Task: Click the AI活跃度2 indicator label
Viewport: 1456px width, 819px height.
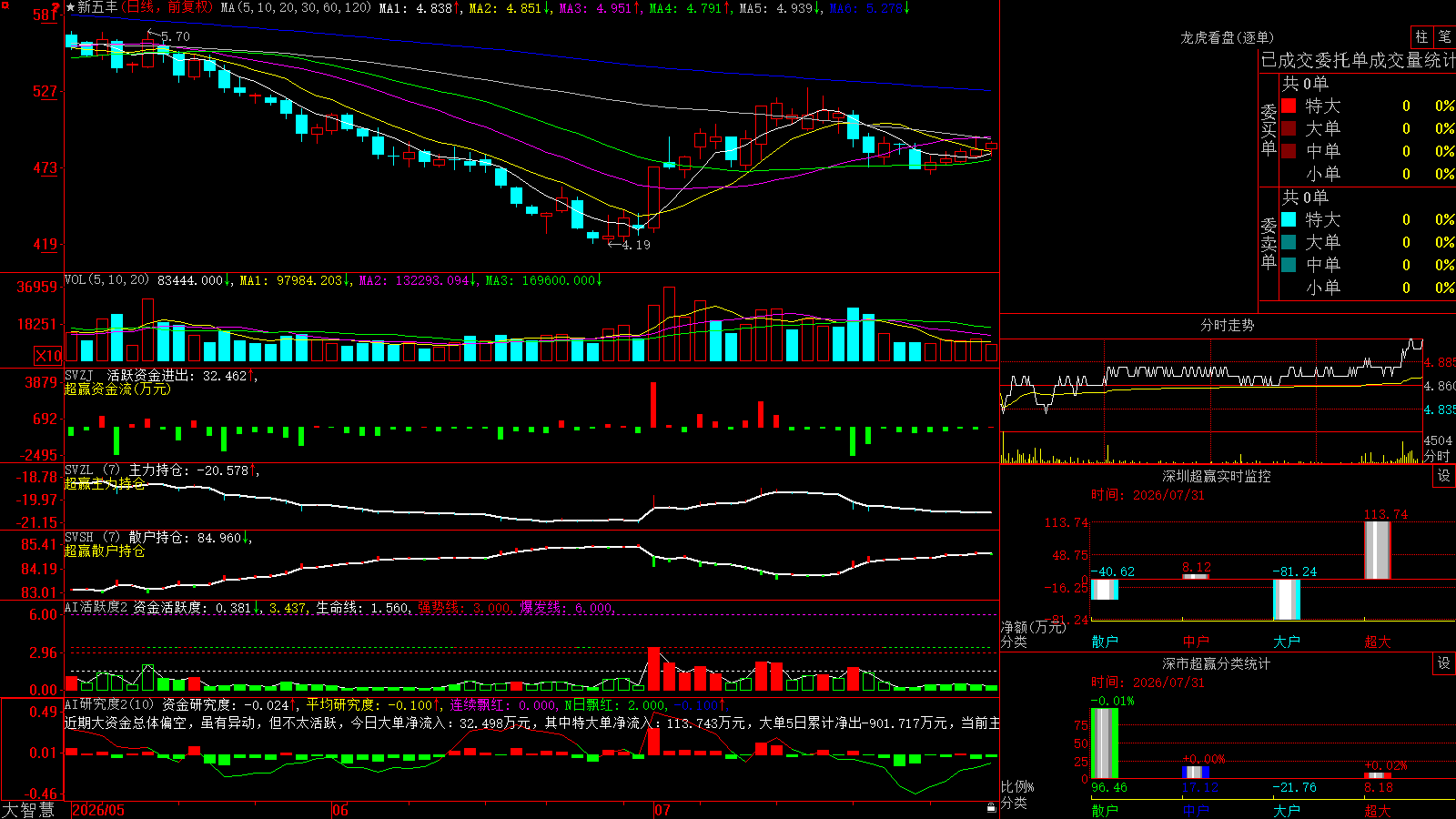Action: point(96,607)
